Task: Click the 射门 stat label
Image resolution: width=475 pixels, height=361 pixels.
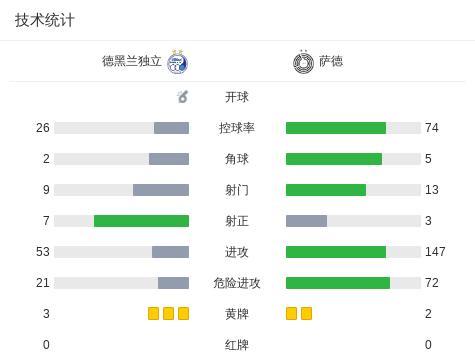Action: point(237,190)
